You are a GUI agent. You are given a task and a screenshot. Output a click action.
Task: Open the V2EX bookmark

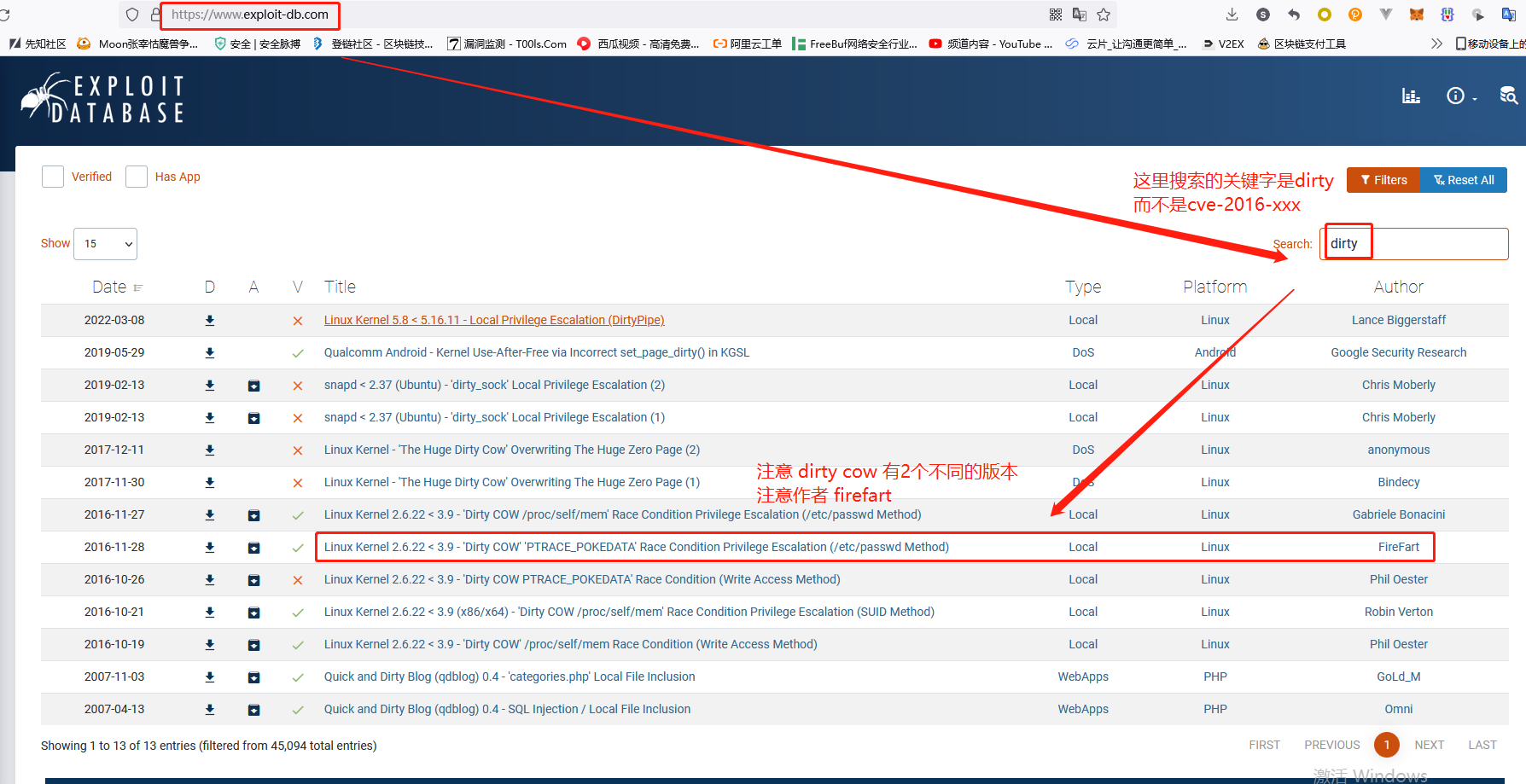click(1223, 44)
